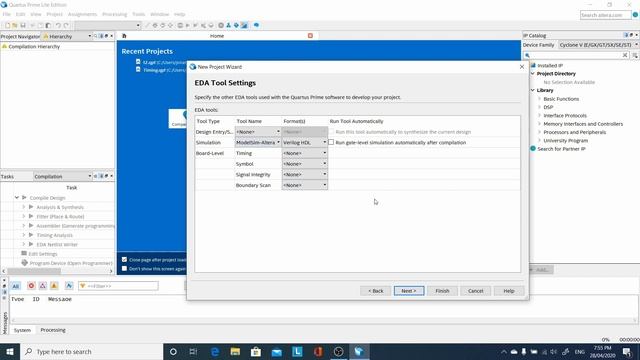Uncheck Close page after project load

[124, 260]
